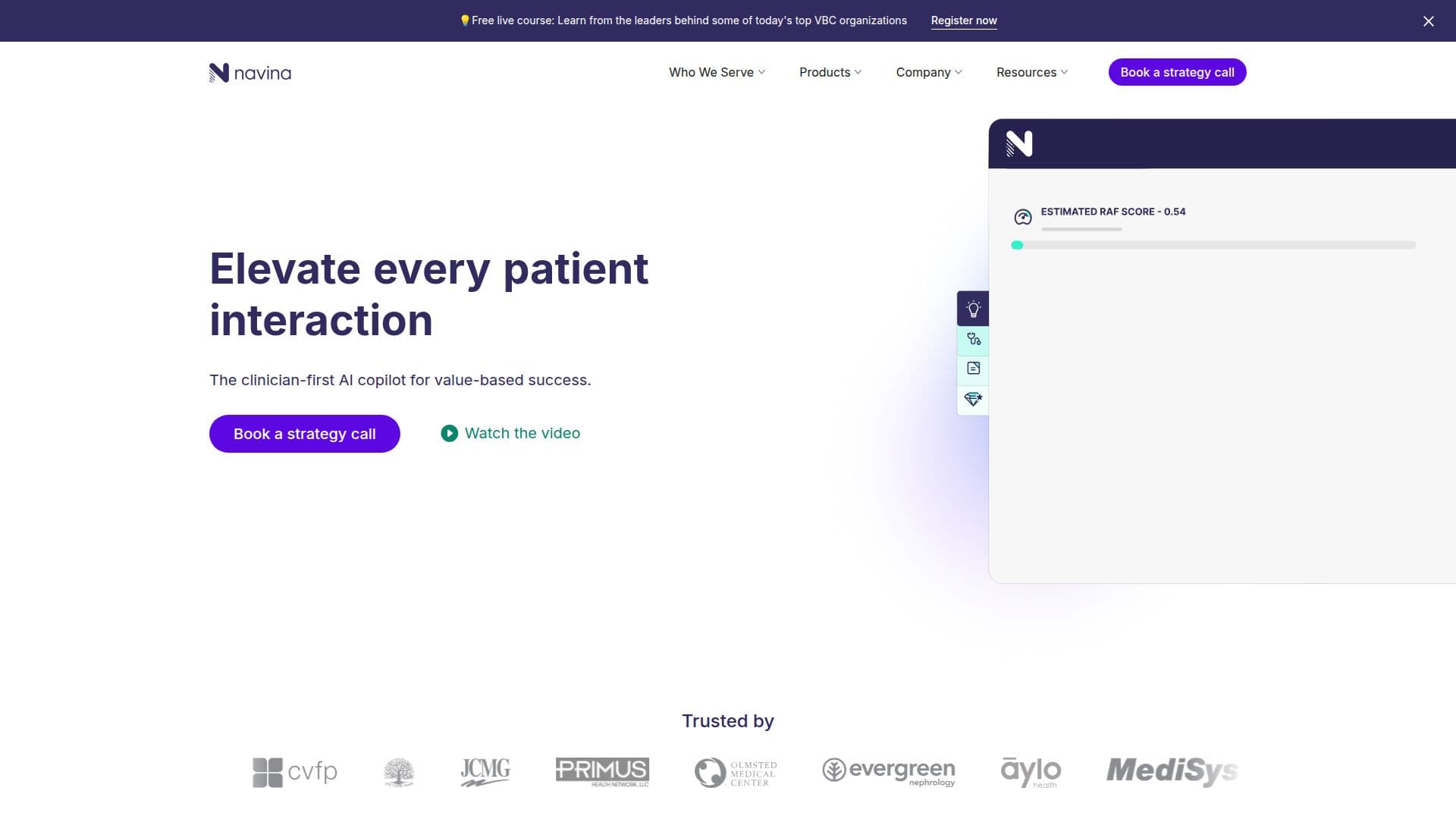The width and height of the screenshot is (1456, 819).
Task: Click the Trusted by heading
Action: point(728,721)
